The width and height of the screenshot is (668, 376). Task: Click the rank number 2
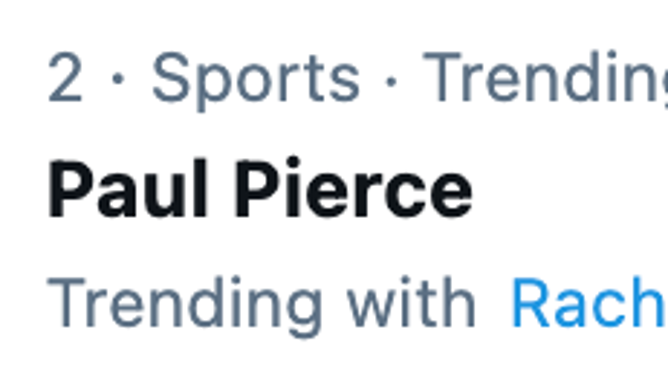click(x=65, y=77)
